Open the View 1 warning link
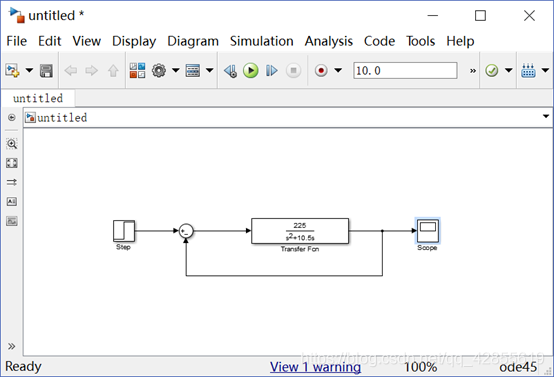This screenshot has height=377, width=554. 315,367
